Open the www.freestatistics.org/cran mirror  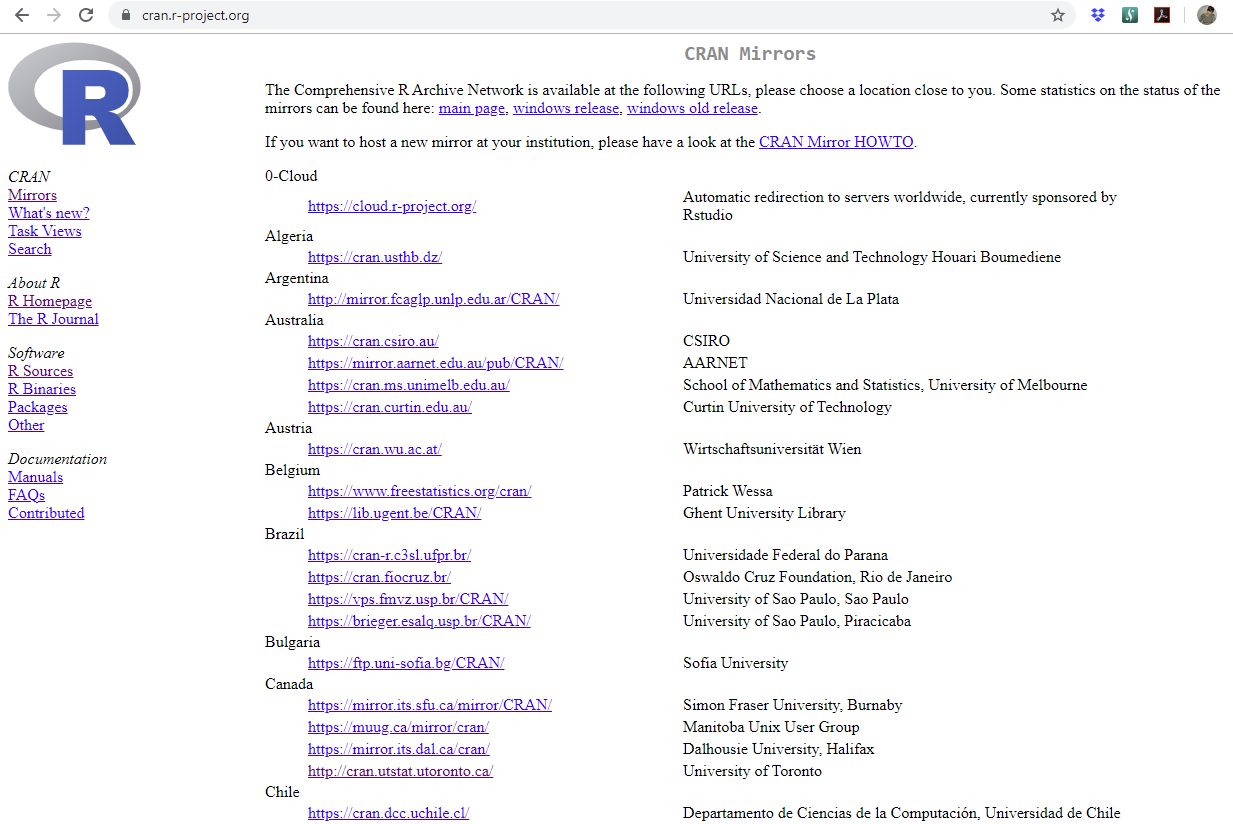[419, 491]
